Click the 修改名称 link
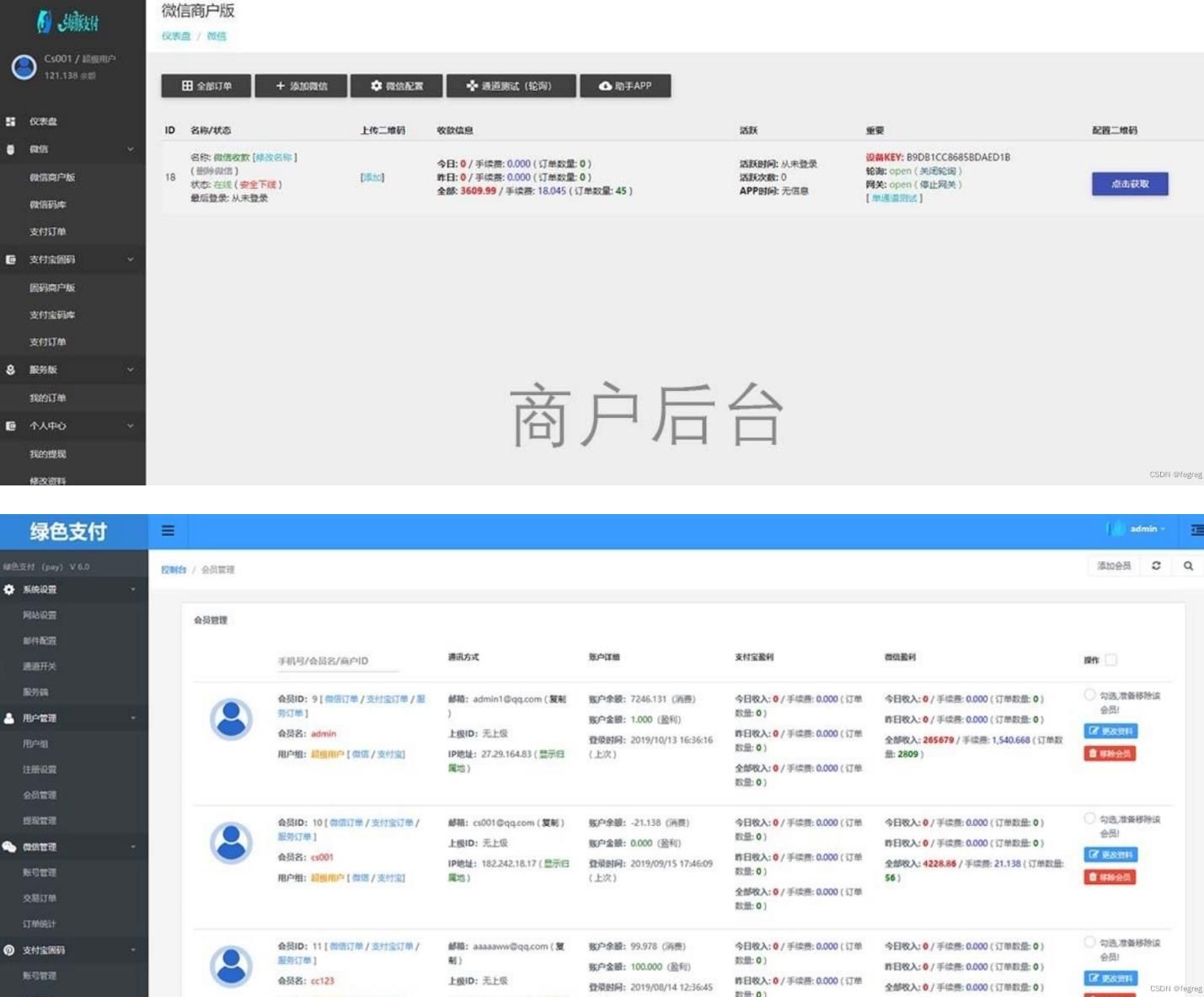This screenshot has width=1204, height=997. [274, 158]
